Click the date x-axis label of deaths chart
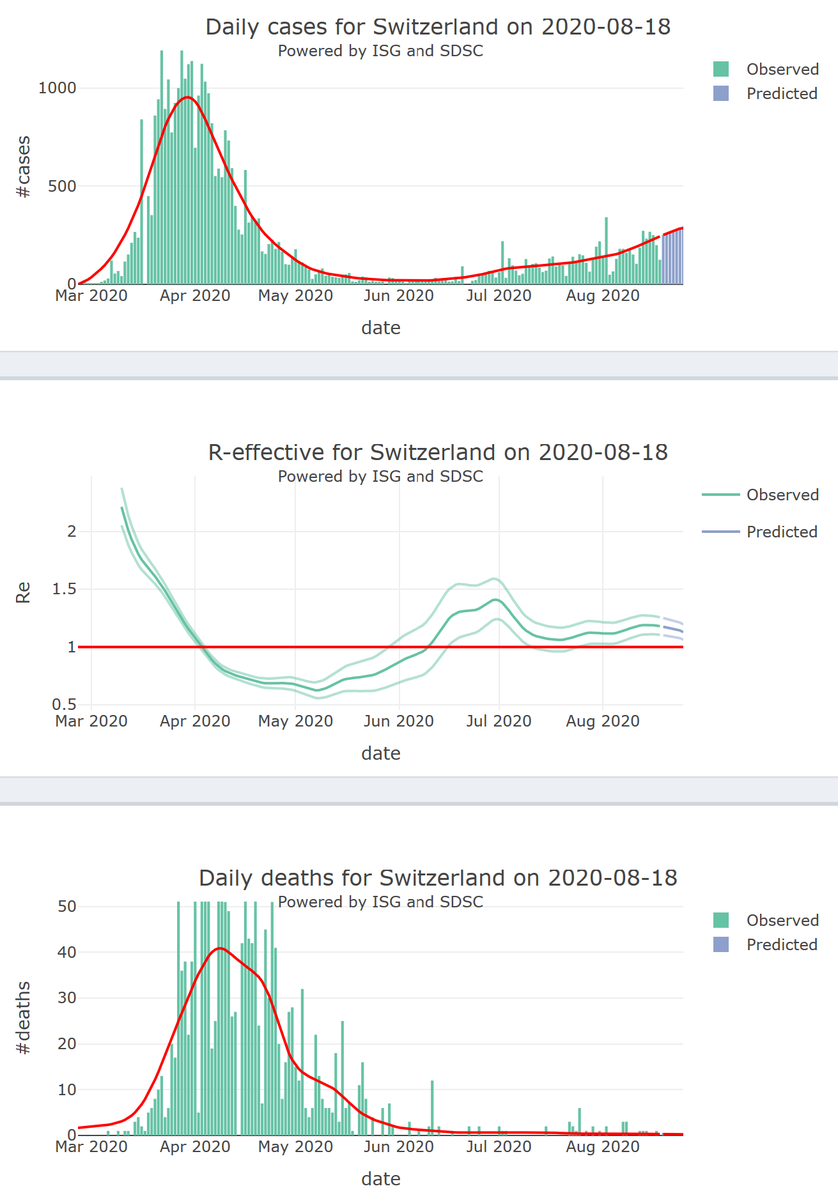 tap(381, 1179)
